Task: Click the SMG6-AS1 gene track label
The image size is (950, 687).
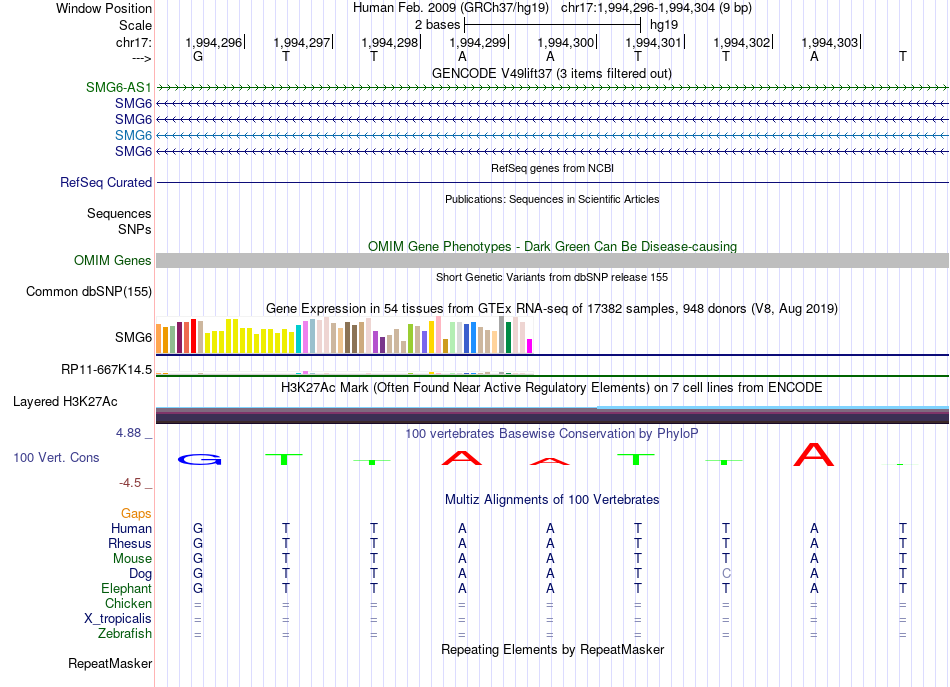Action: (x=119, y=87)
